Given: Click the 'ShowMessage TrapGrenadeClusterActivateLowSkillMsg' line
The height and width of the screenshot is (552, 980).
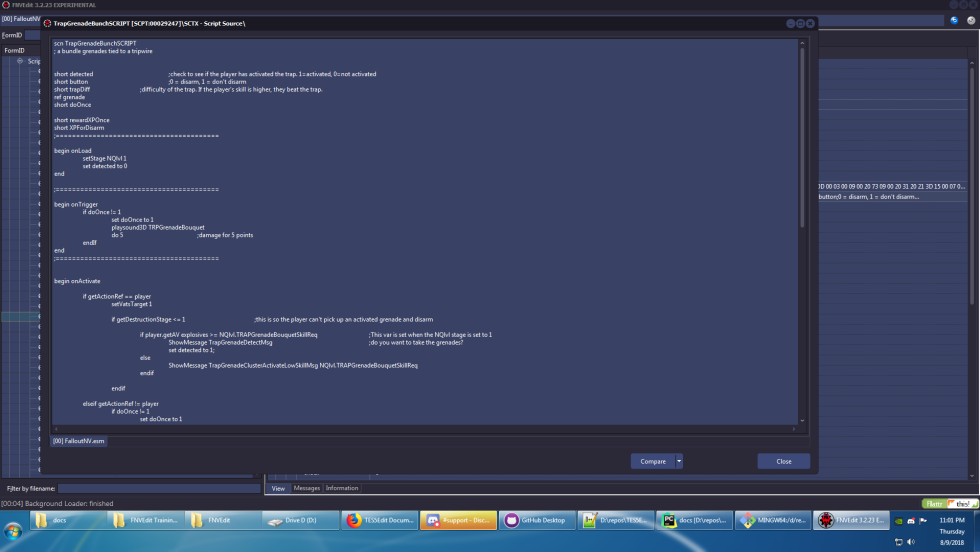Looking at the screenshot, I should pos(293,365).
